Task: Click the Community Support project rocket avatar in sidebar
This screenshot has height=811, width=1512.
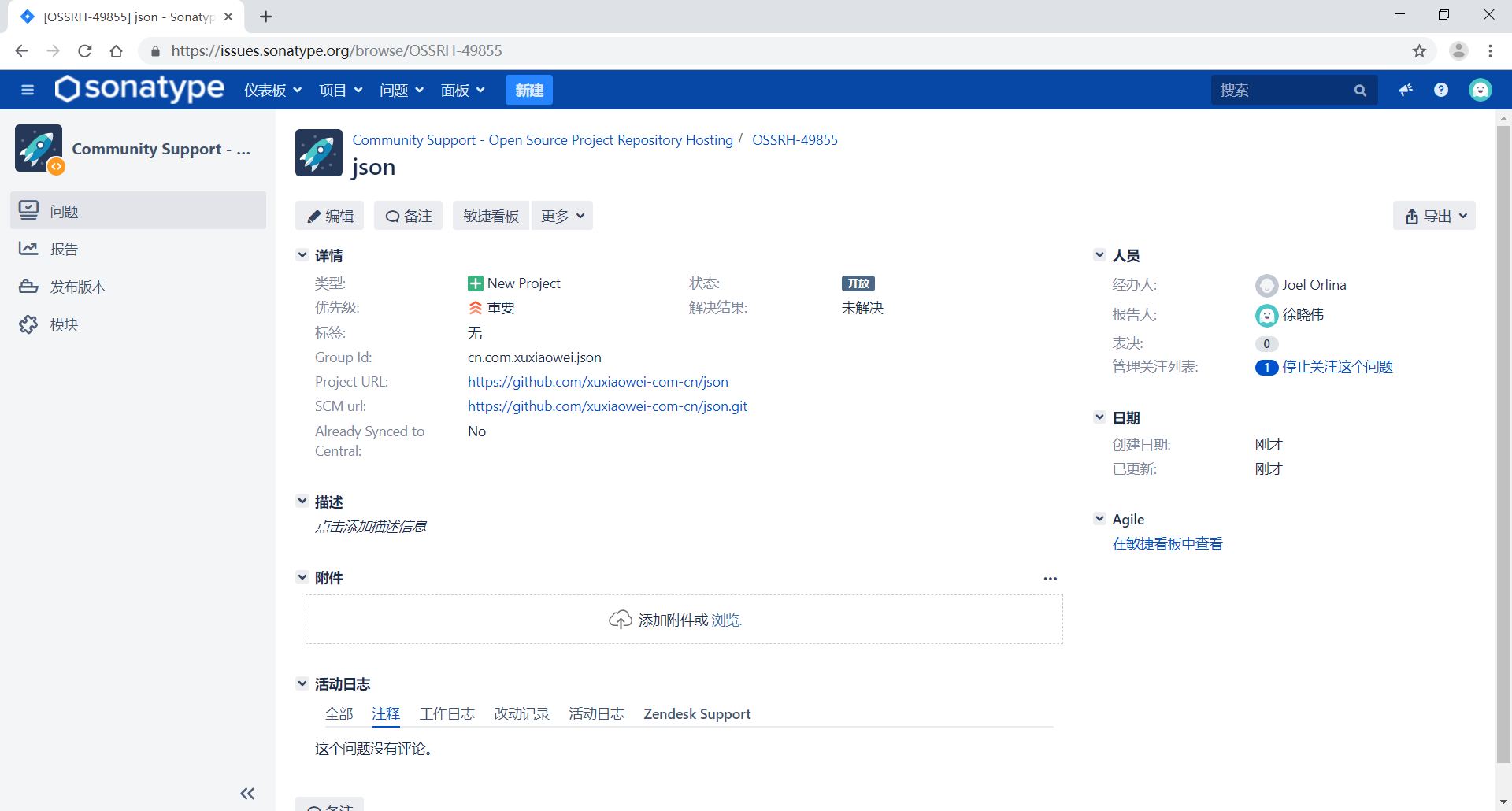Action: 39,148
